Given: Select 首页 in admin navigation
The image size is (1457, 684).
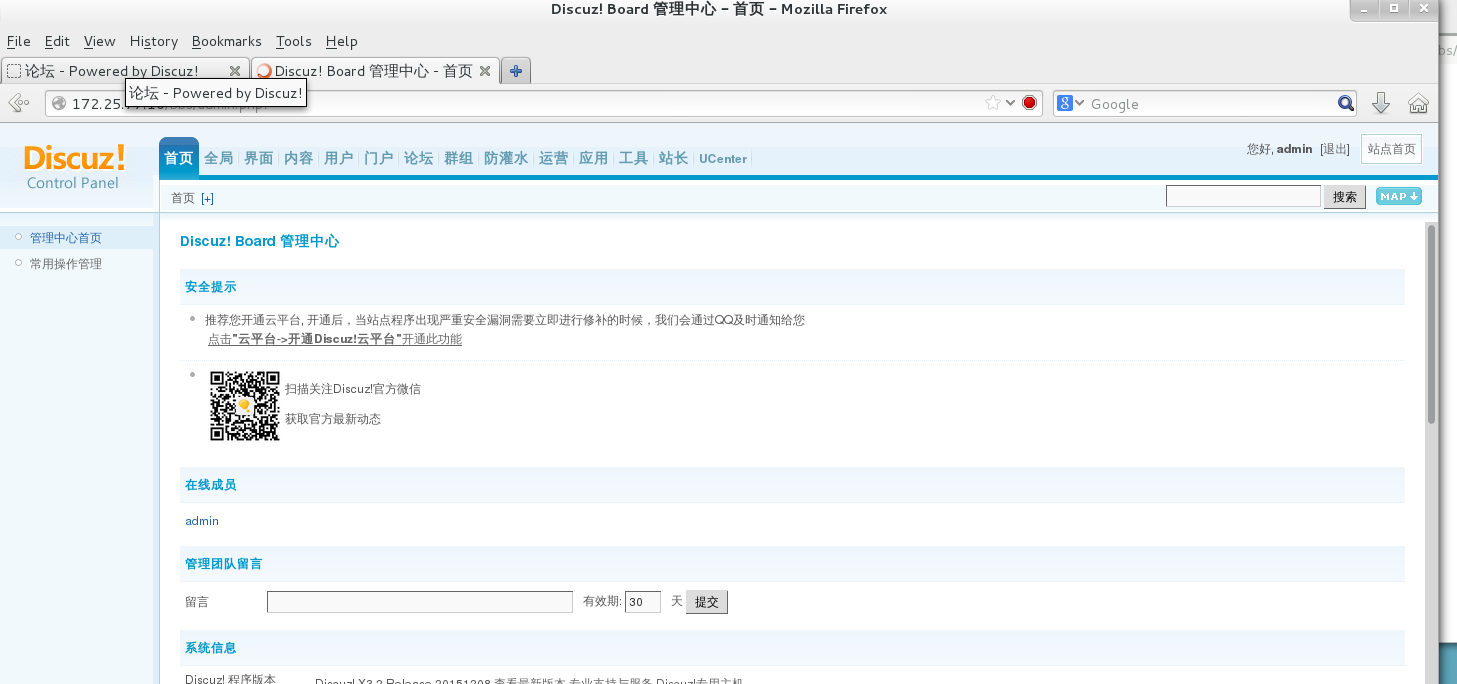Looking at the screenshot, I should [x=179, y=158].
